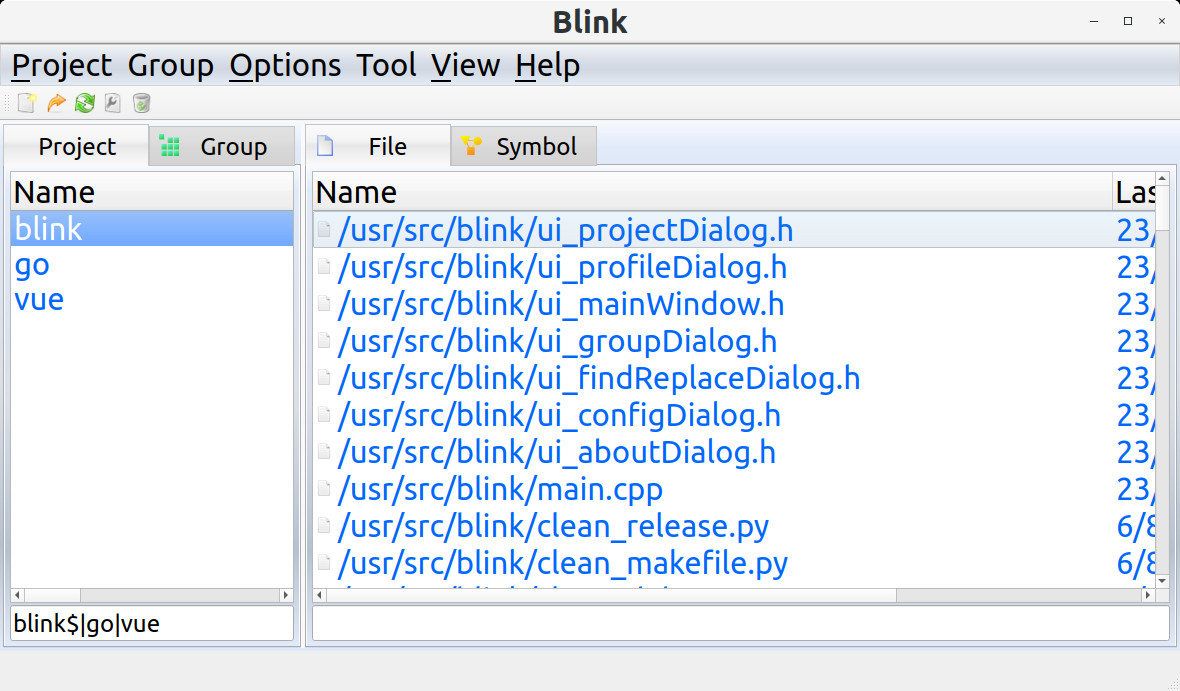Click the file icon beside clean_release.py

[x=324, y=526]
